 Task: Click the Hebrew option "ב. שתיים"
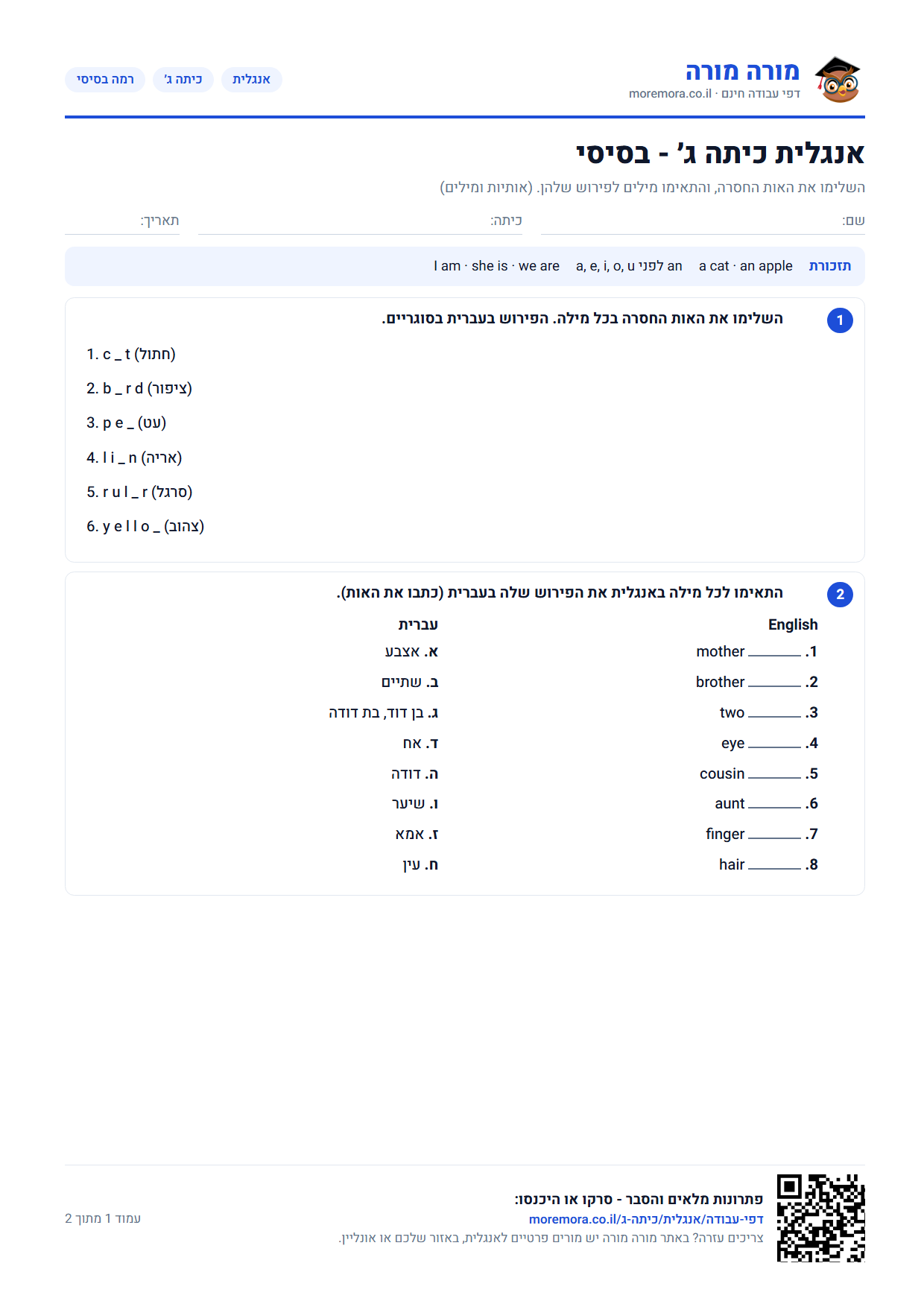[410, 683]
